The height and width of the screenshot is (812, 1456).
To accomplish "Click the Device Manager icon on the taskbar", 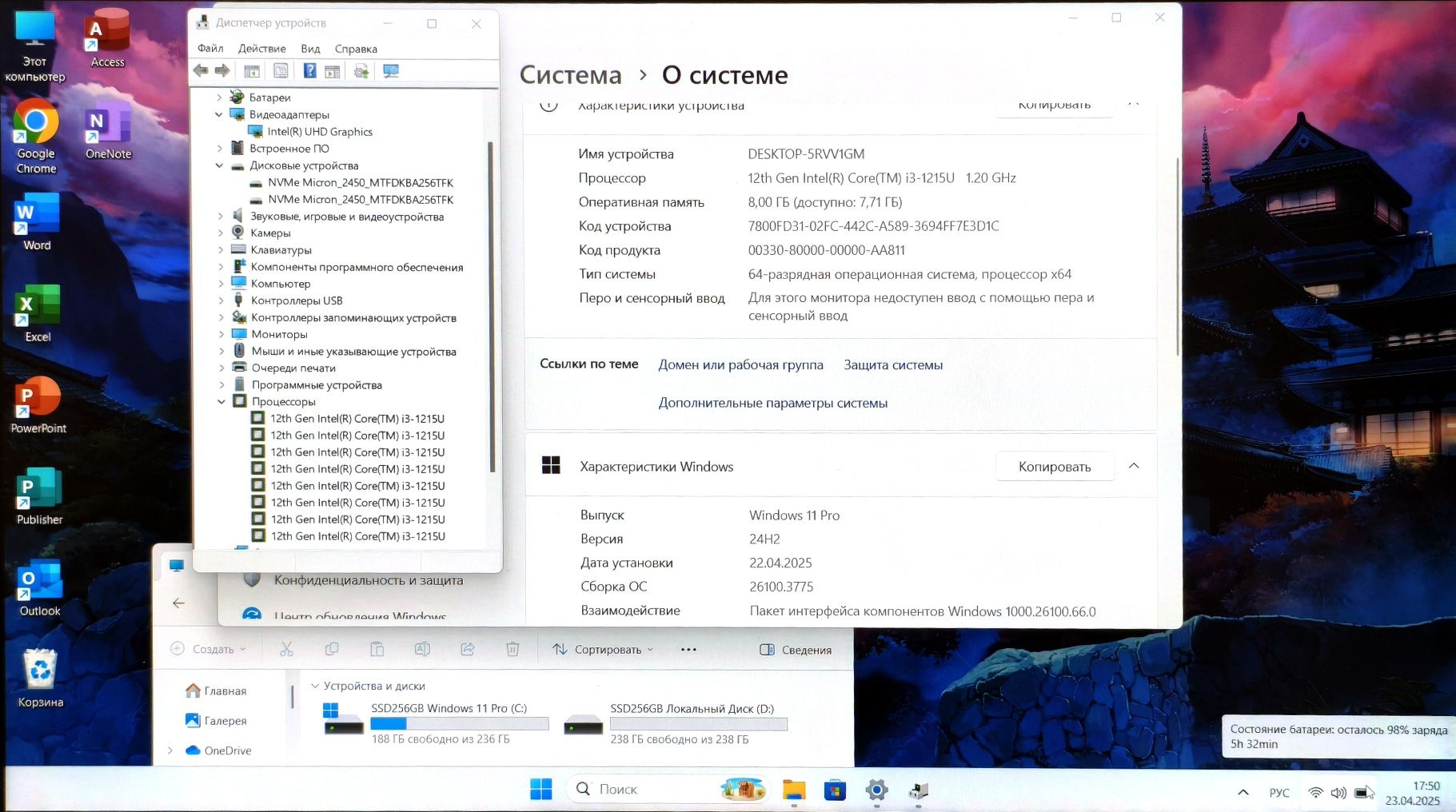I will click(x=918, y=790).
